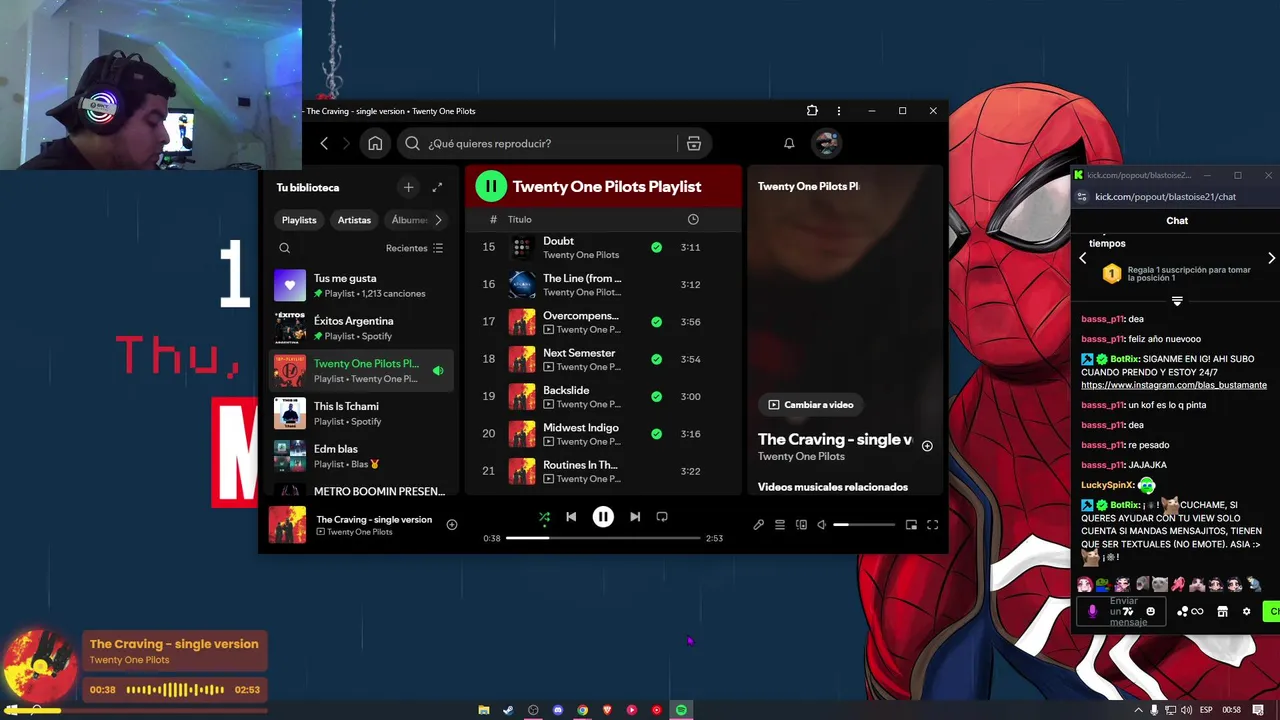Screen dimensions: 1280x720
Task: Go to previous pinned item in Kick chat
Action: tap(1082, 258)
